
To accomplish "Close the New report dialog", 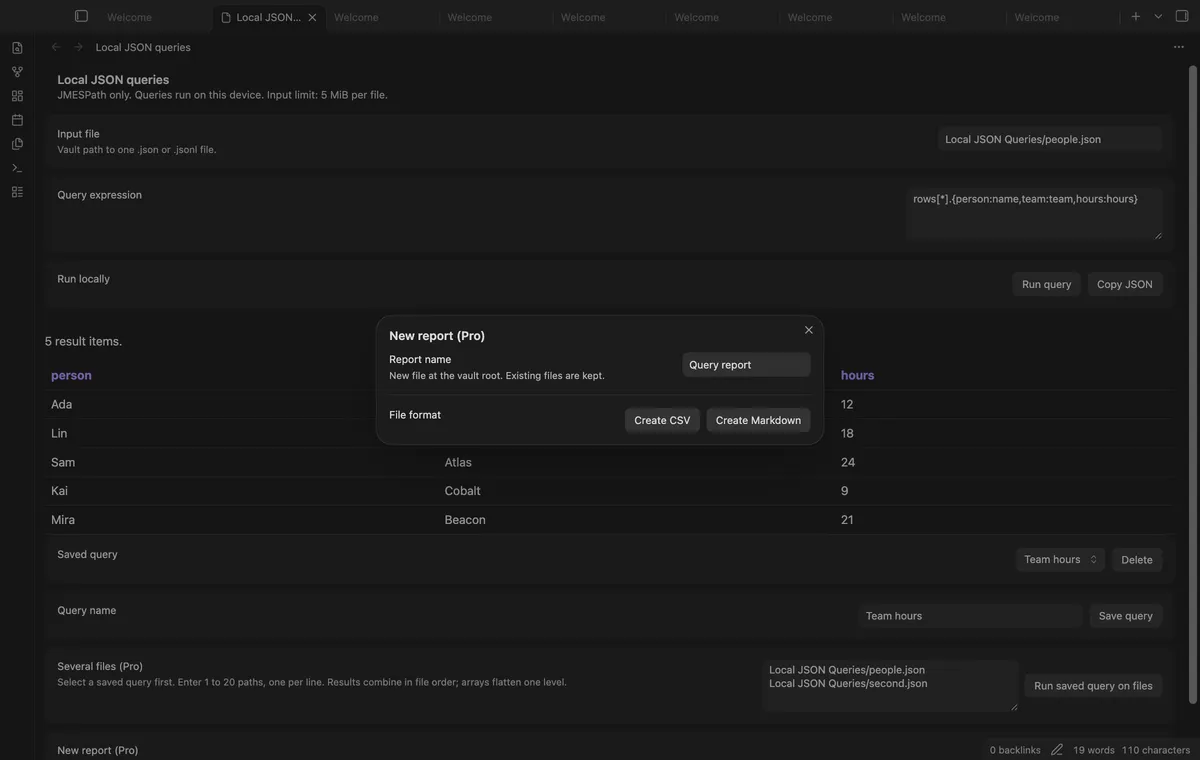I will (809, 330).
